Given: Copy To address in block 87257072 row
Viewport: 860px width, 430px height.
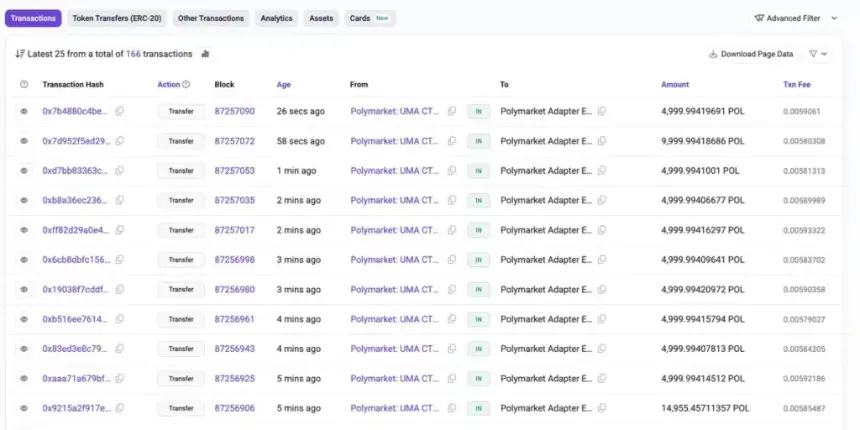Looking at the screenshot, I should coord(602,141).
